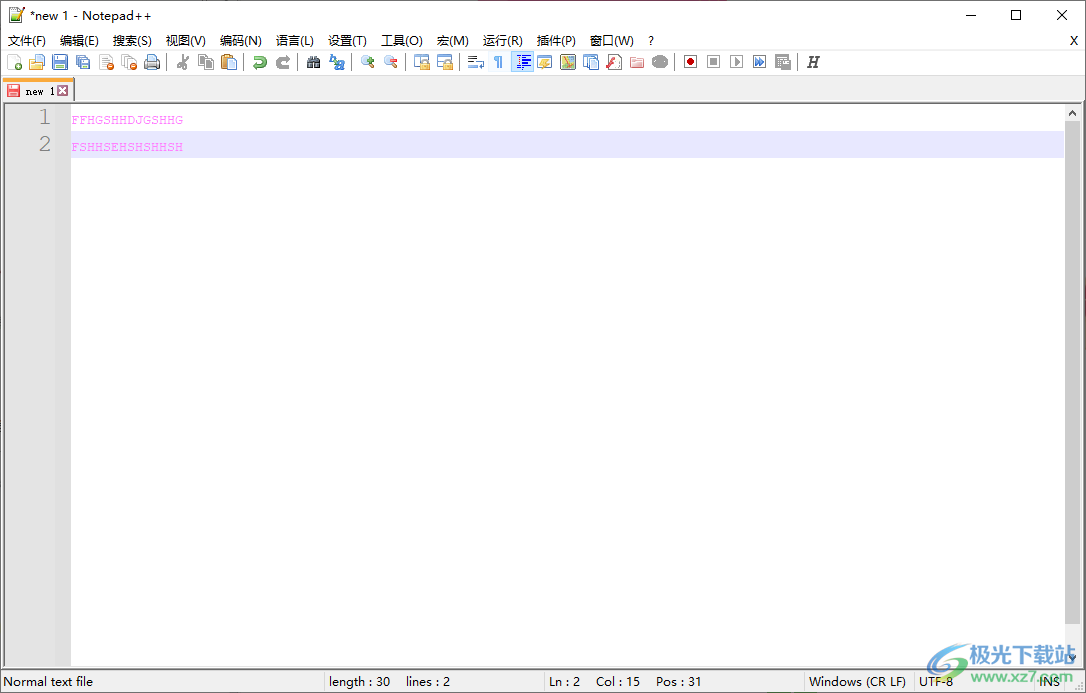Toggle the Show Indent Guide icon
The height and width of the screenshot is (693, 1086).
[523, 61]
